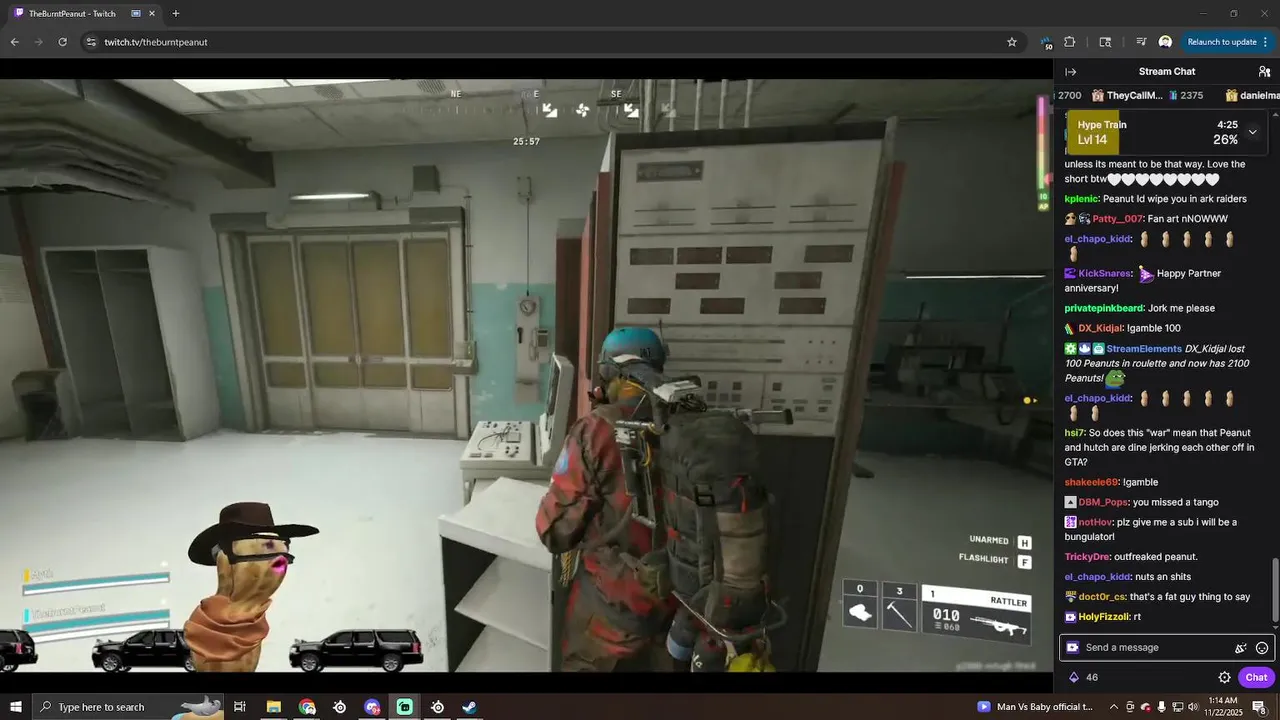Open the chat community users list

[x=1264, y=72]
